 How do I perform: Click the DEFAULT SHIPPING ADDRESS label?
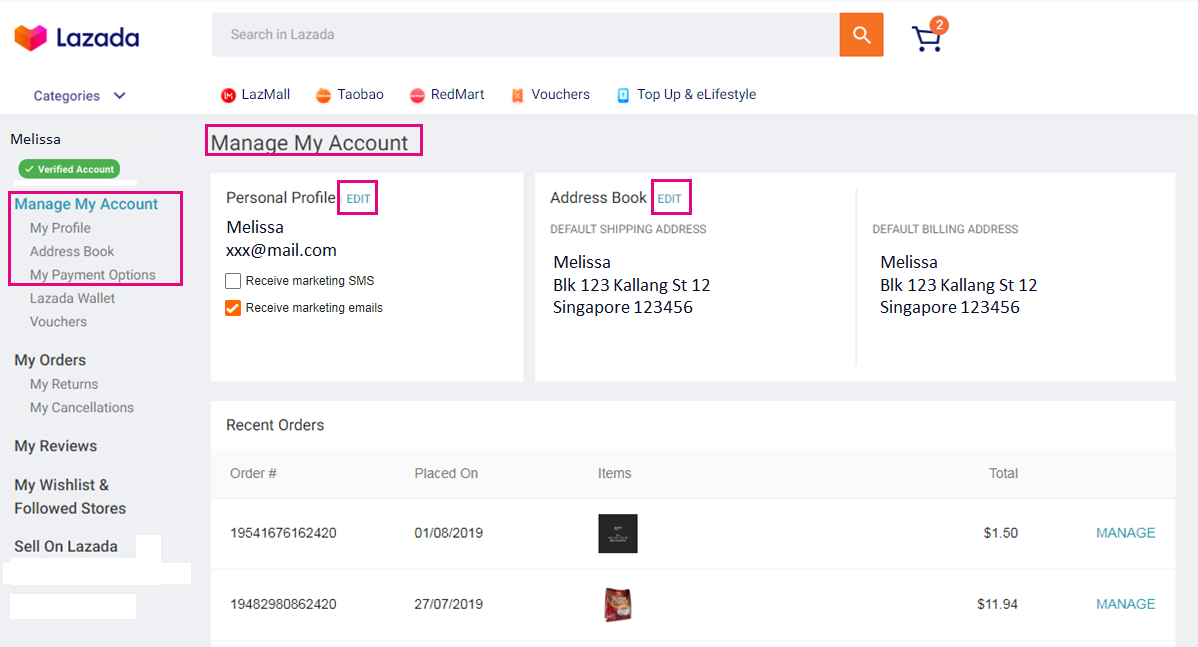[x=628, y=229]
